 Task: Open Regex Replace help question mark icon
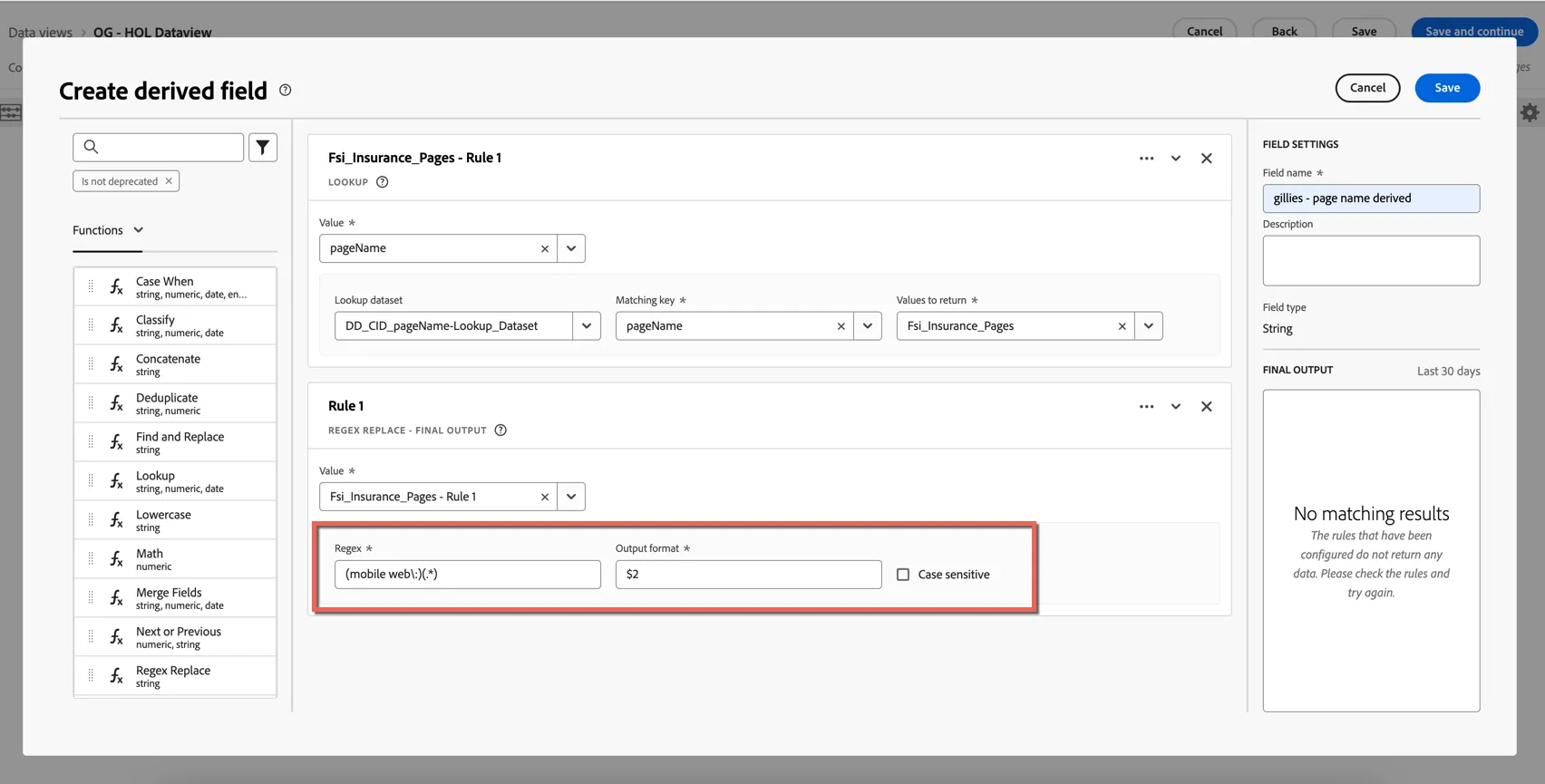(500, 431)
